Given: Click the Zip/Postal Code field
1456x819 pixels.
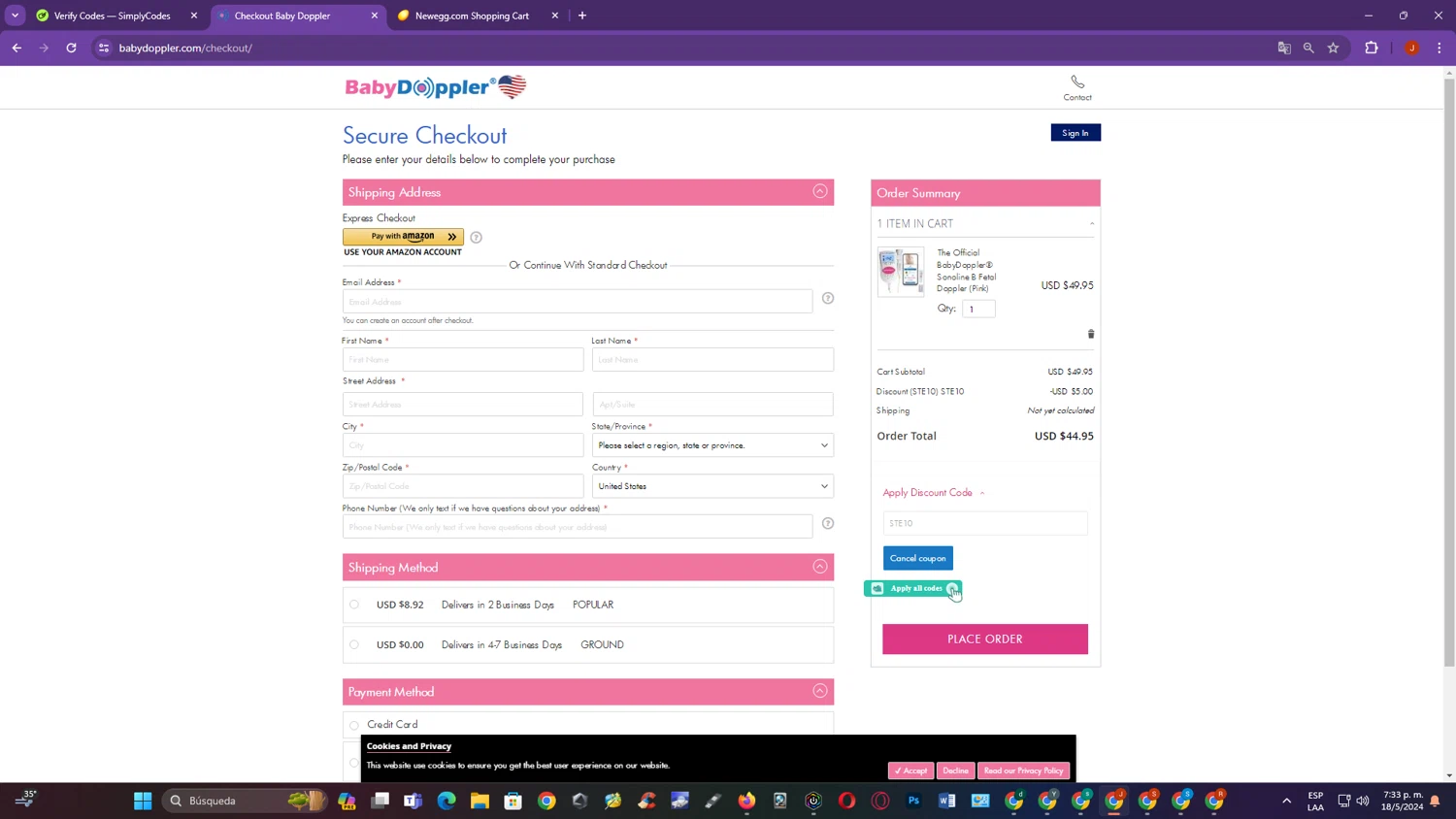Looking at the screenshot, I should click(463, 486).
